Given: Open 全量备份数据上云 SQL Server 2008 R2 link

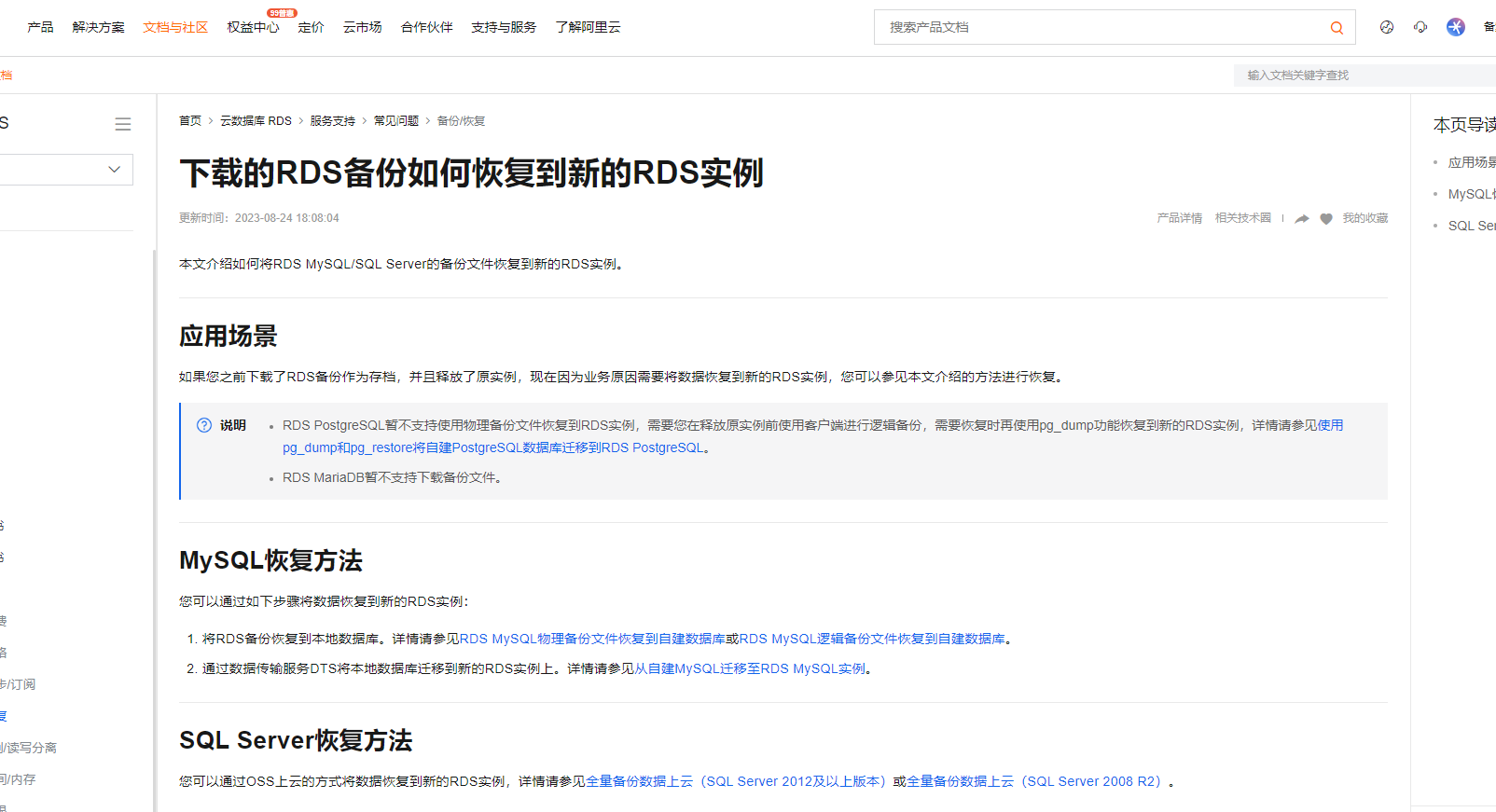Looking at the screenshot, I should pos(1036,781).
